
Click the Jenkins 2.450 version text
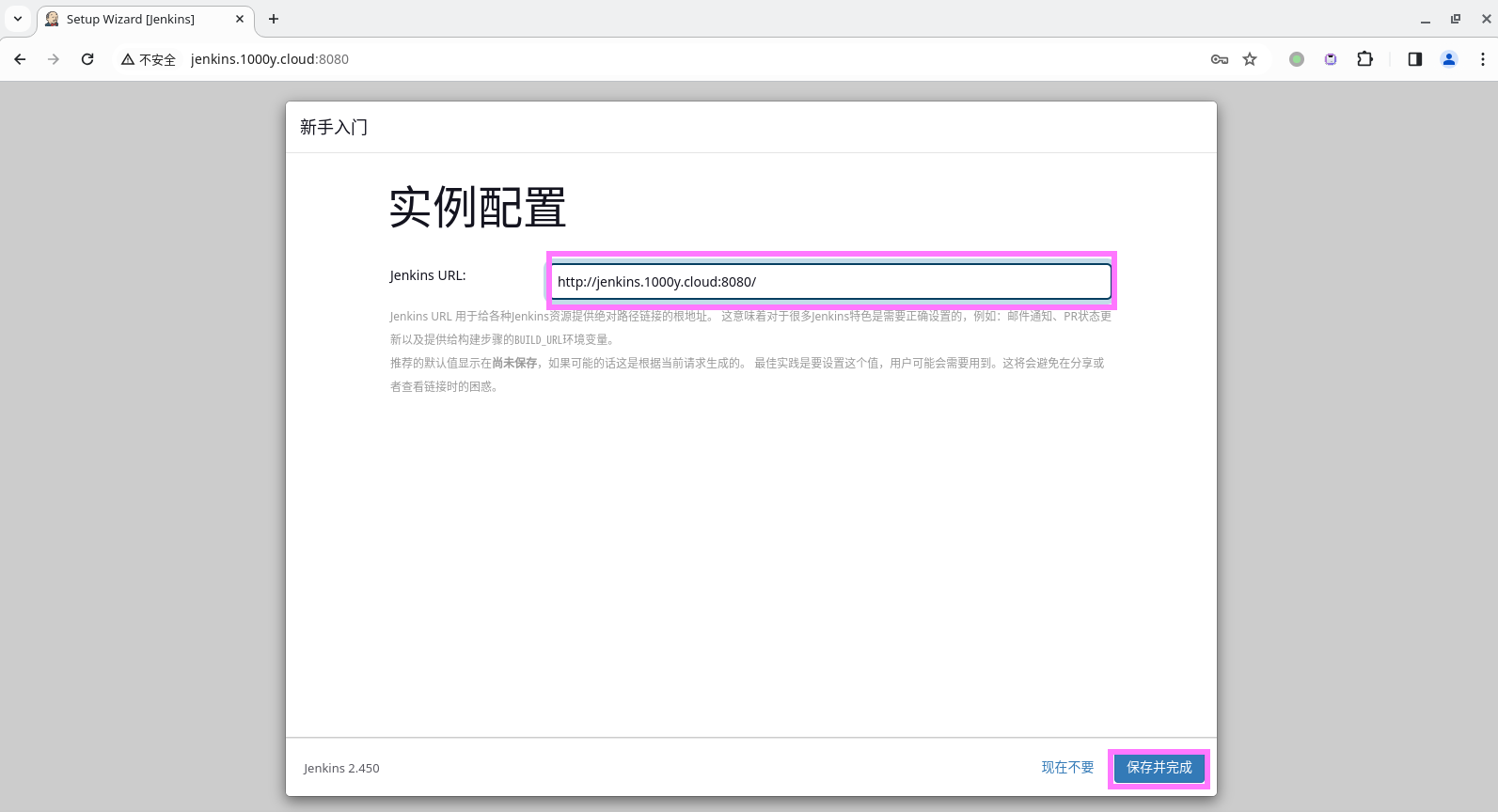[341, 768]
